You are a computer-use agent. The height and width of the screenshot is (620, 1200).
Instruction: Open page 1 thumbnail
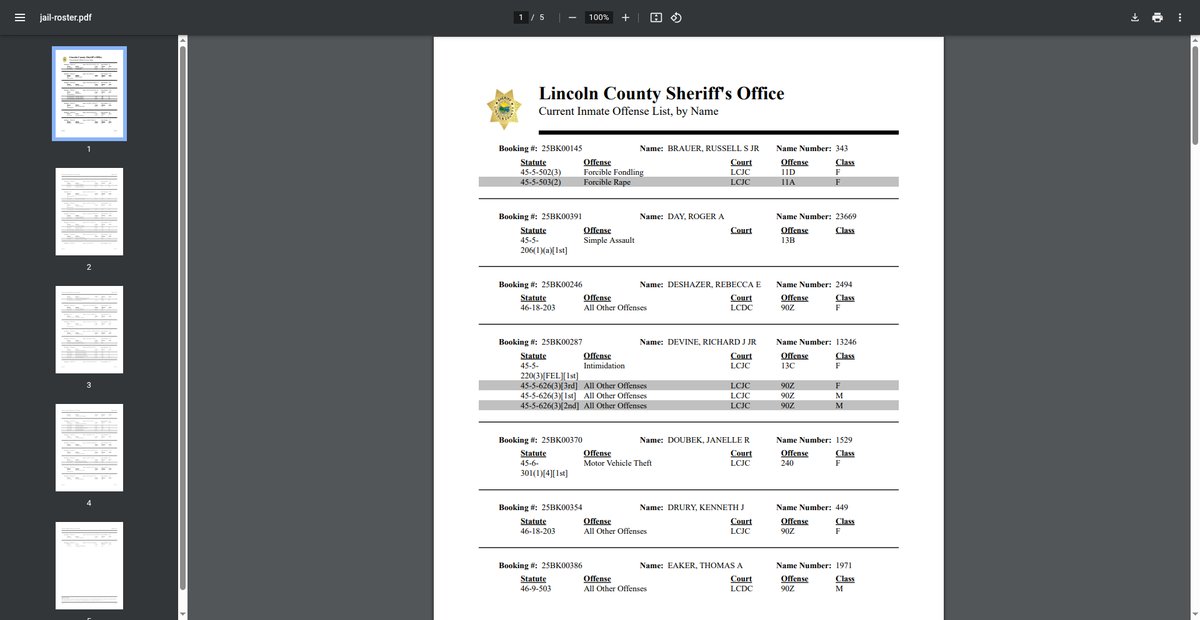coord(89,93)
